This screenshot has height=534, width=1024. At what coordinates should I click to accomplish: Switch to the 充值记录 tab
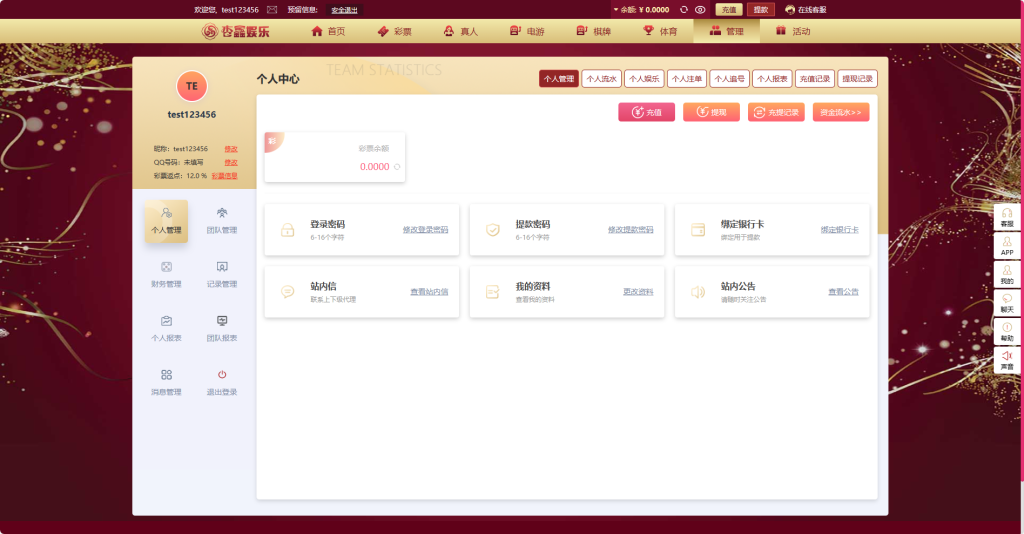pyautogui.click(x=814, y=78)
